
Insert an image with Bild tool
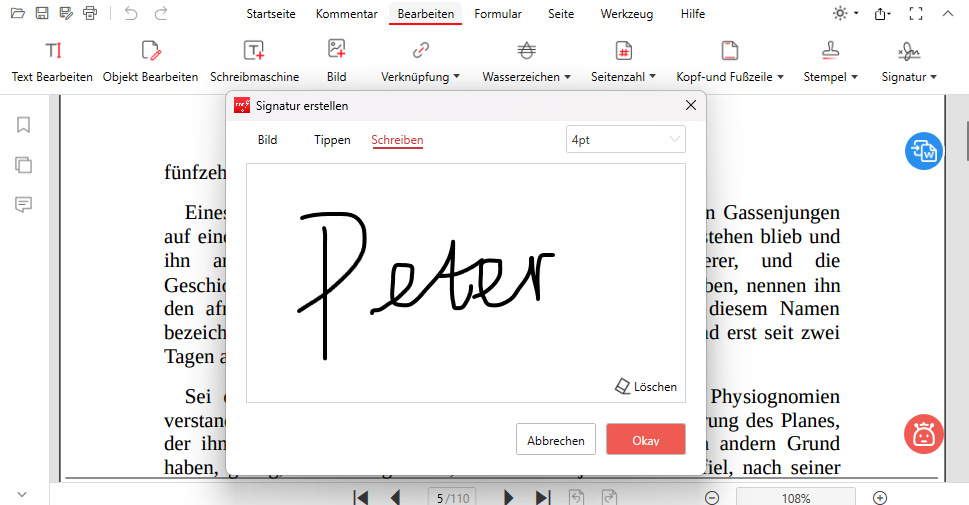[337, 62]
